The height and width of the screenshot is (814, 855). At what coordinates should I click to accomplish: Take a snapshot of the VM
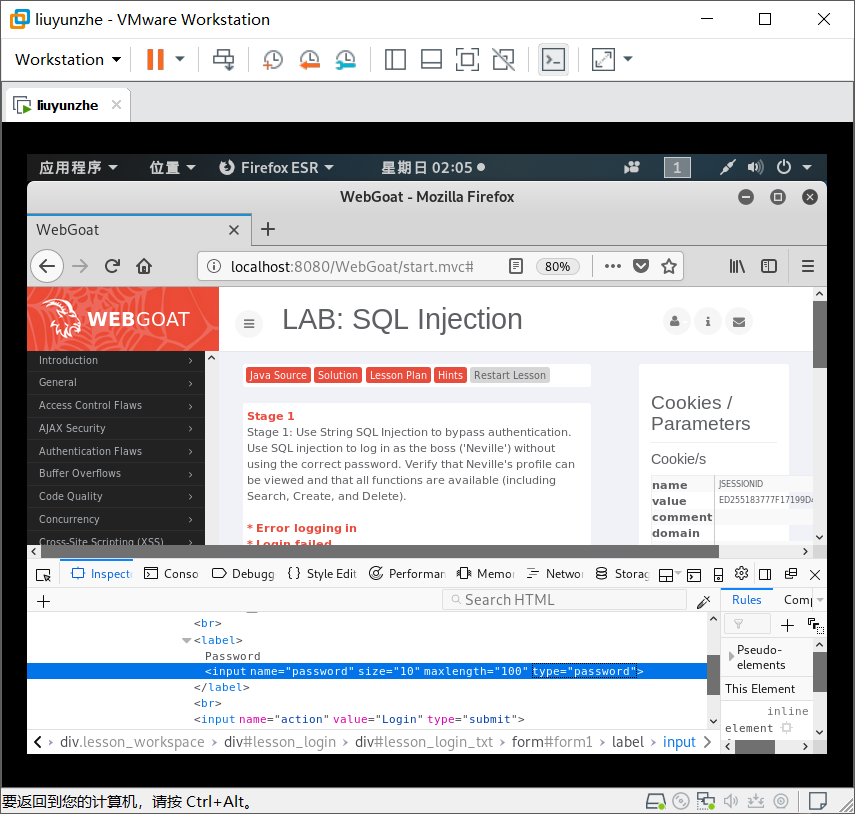[x=273, y=59]
